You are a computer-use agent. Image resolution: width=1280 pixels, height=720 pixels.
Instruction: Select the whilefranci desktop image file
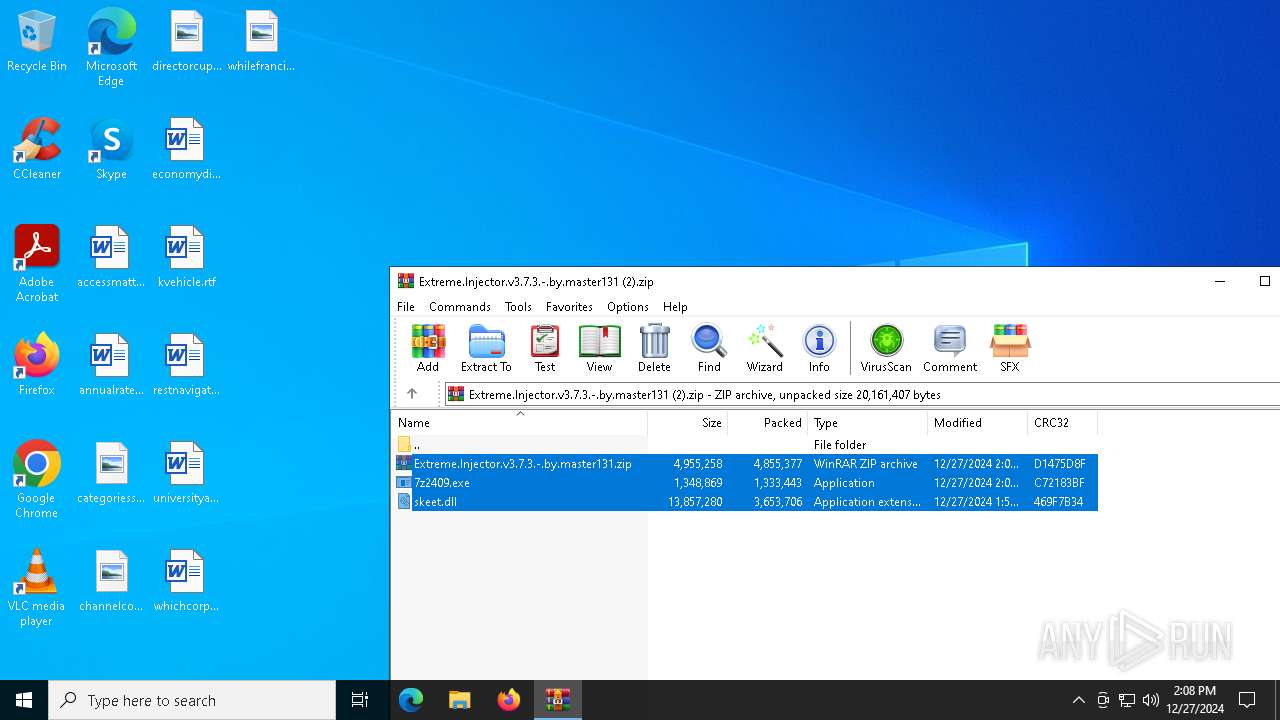pyautogui.click(x=261, y=41)
